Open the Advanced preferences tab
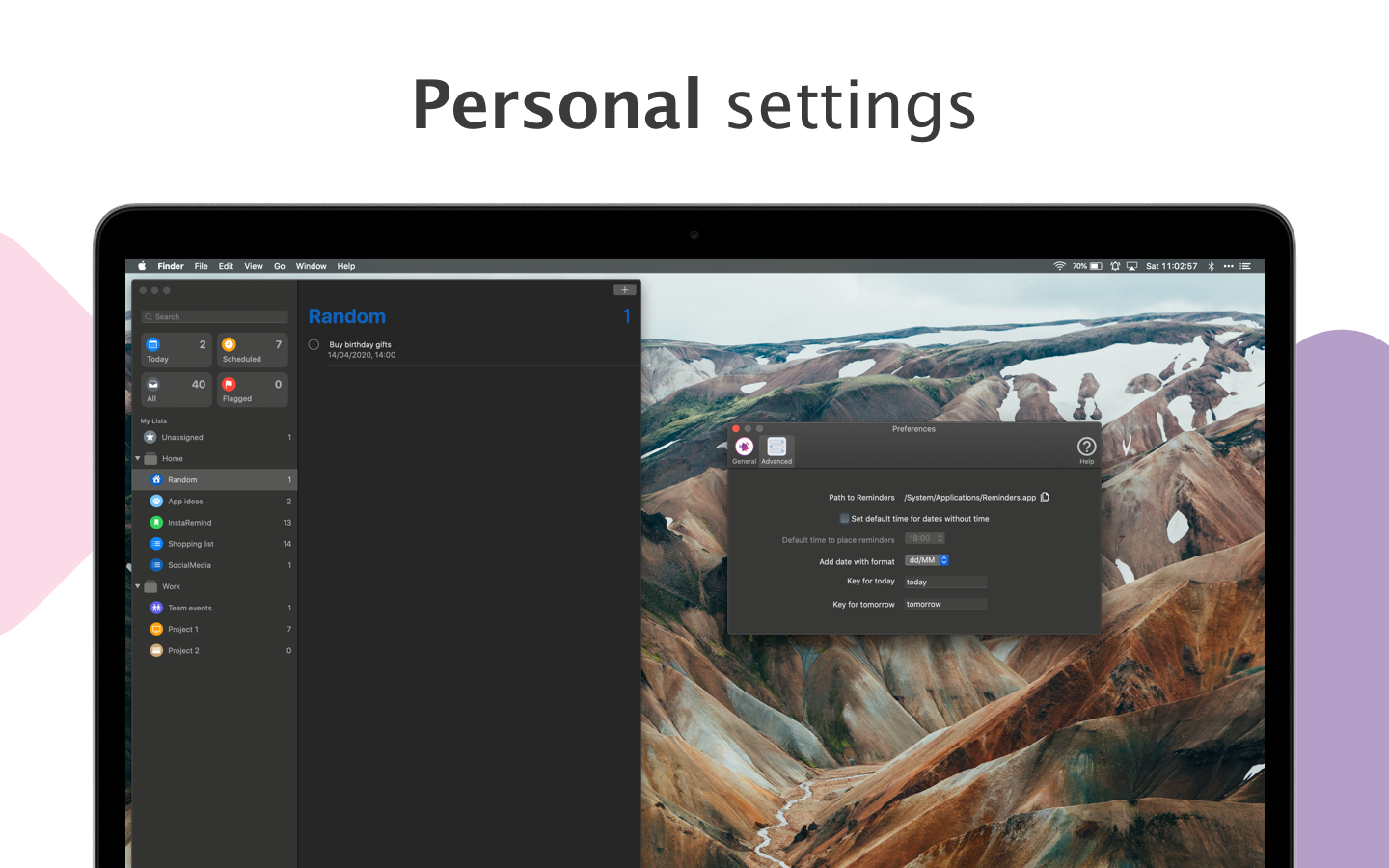 click(x=776, y=449)
